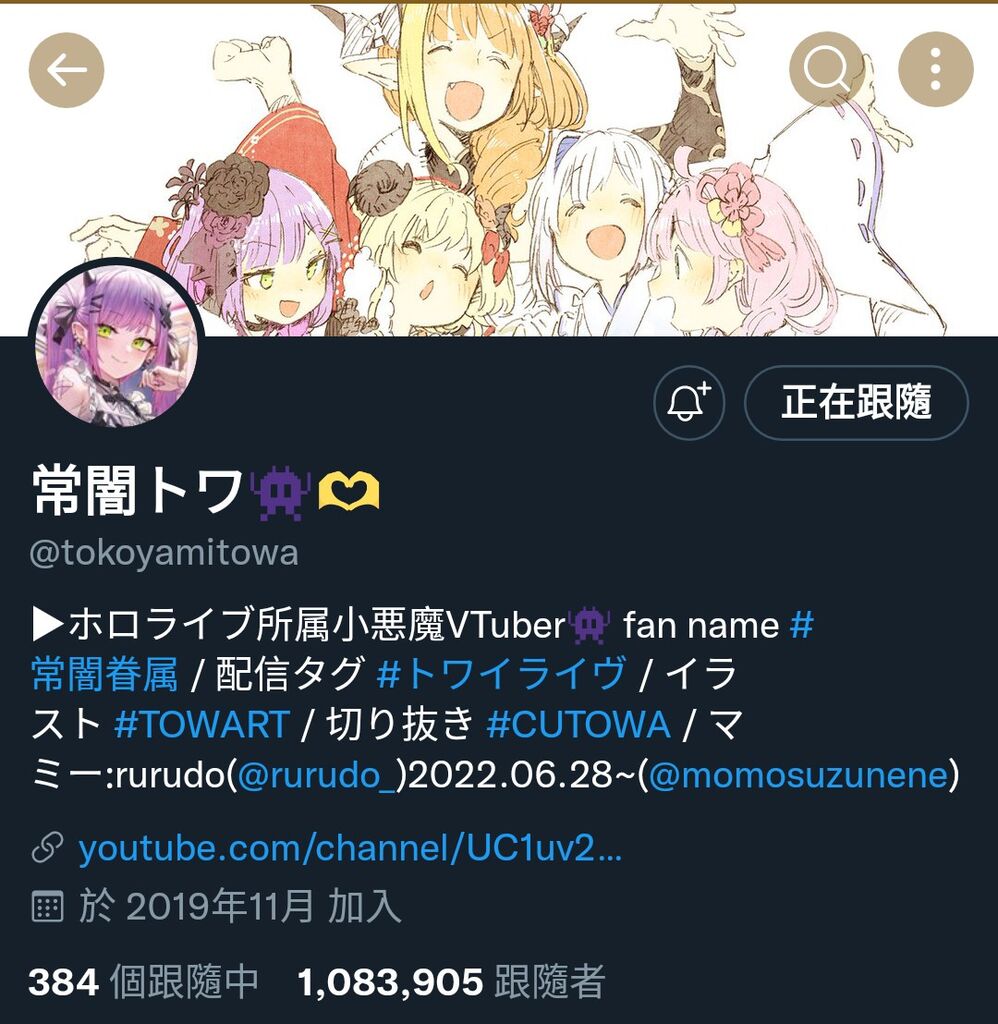
Task: Toggle the 正在跟隨 following button
Action: coord(856,402)
